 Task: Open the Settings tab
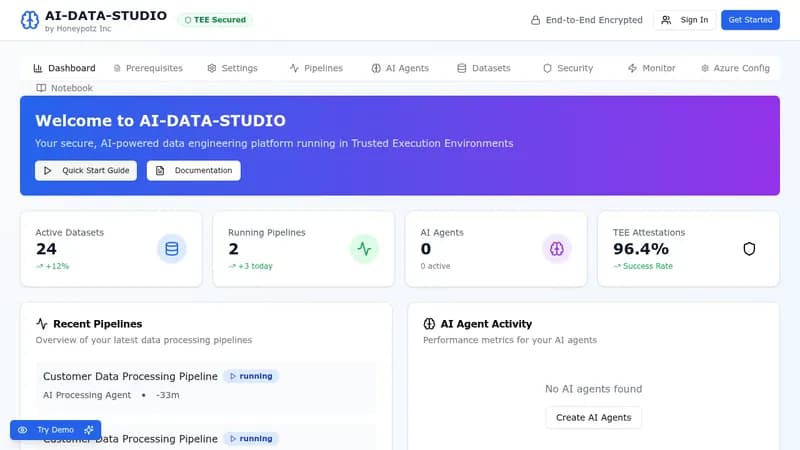pyautogui.click(x=232, y=68)
